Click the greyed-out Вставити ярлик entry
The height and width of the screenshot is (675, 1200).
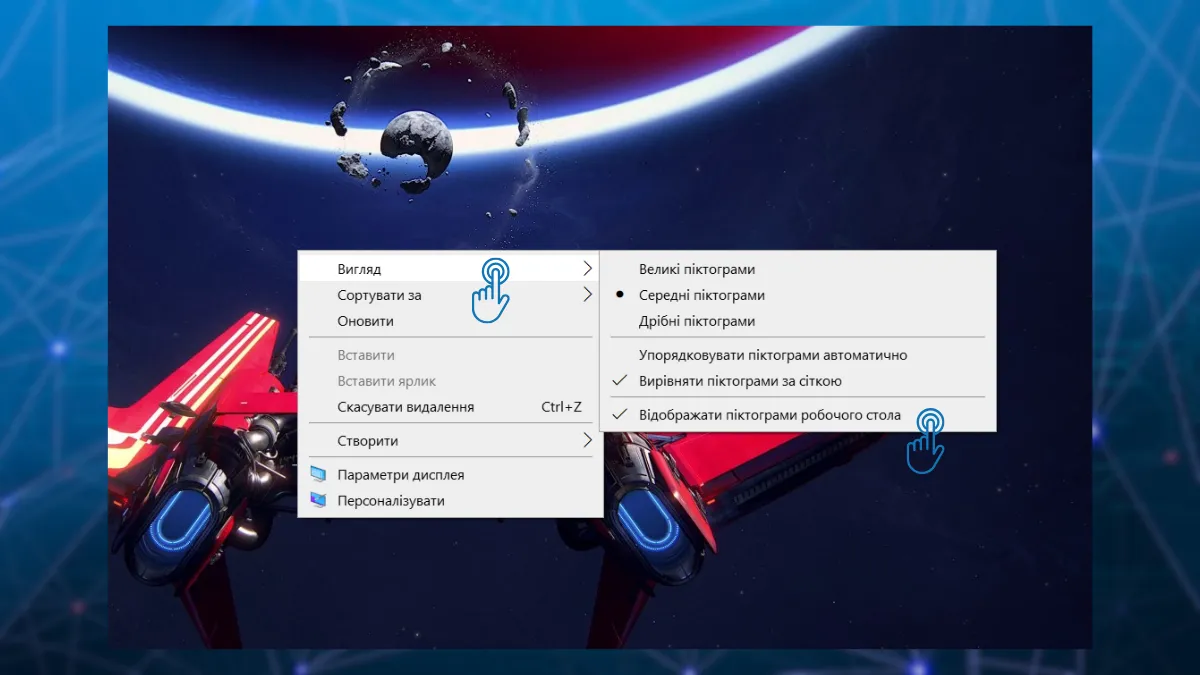coord(449,381)
